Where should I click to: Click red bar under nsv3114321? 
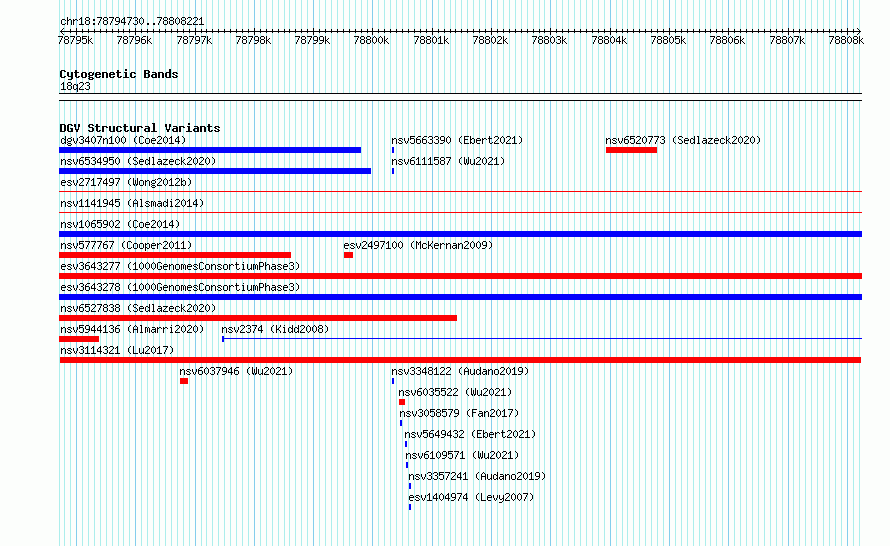460,360
